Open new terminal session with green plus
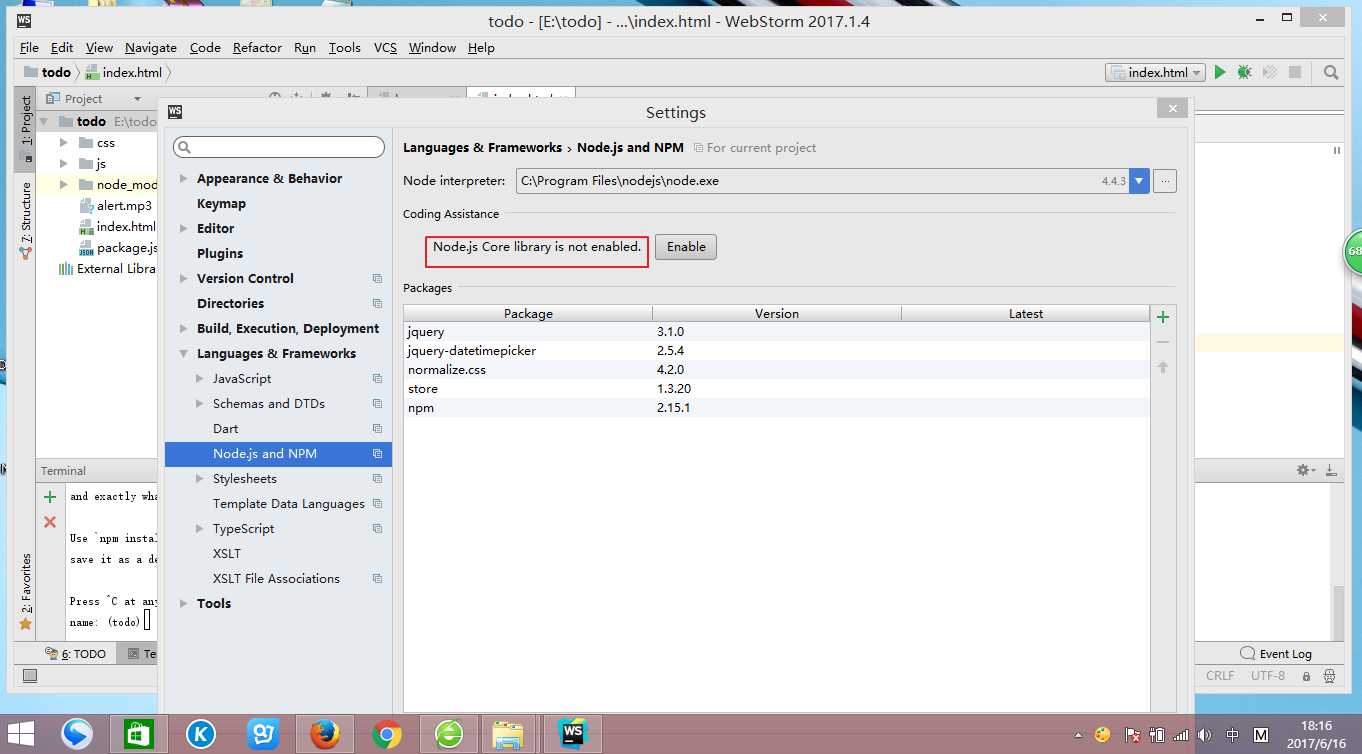The image size is (1362, 754). (50, 497)
